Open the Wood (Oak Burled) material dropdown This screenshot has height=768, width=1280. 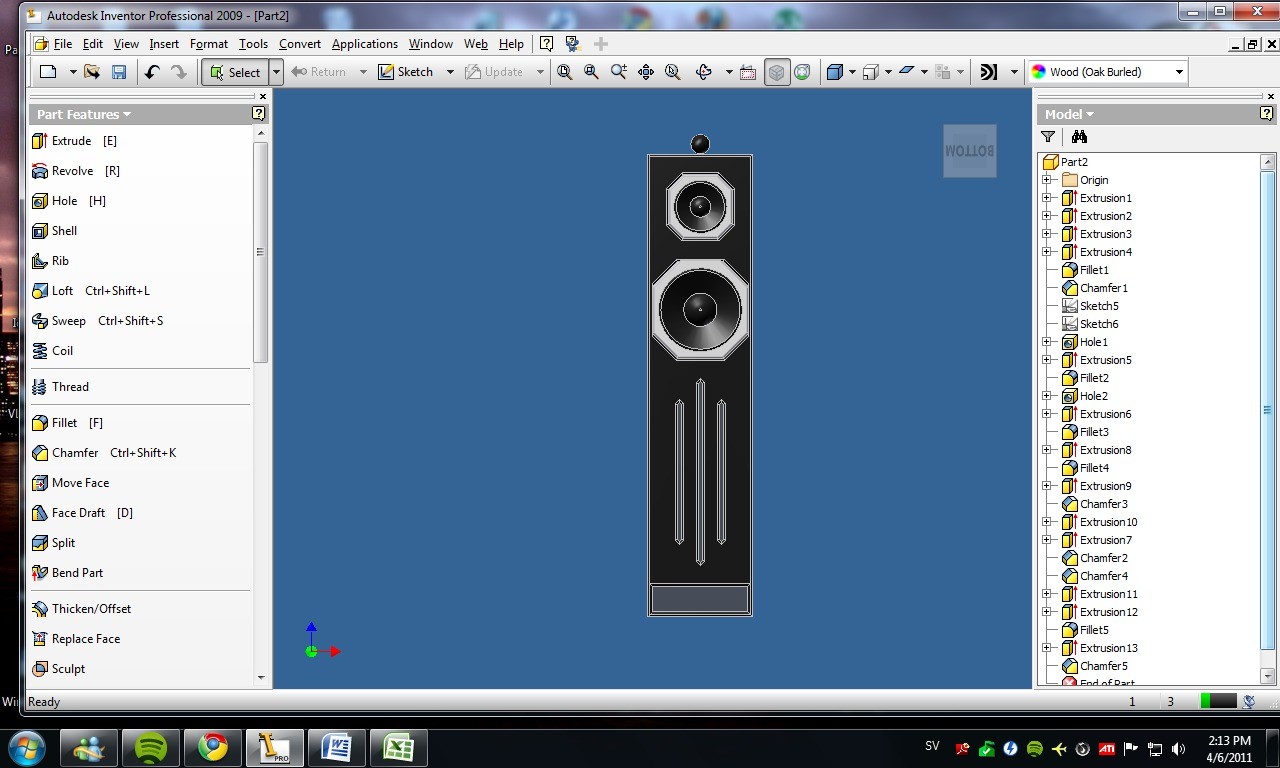[1107, 72]
